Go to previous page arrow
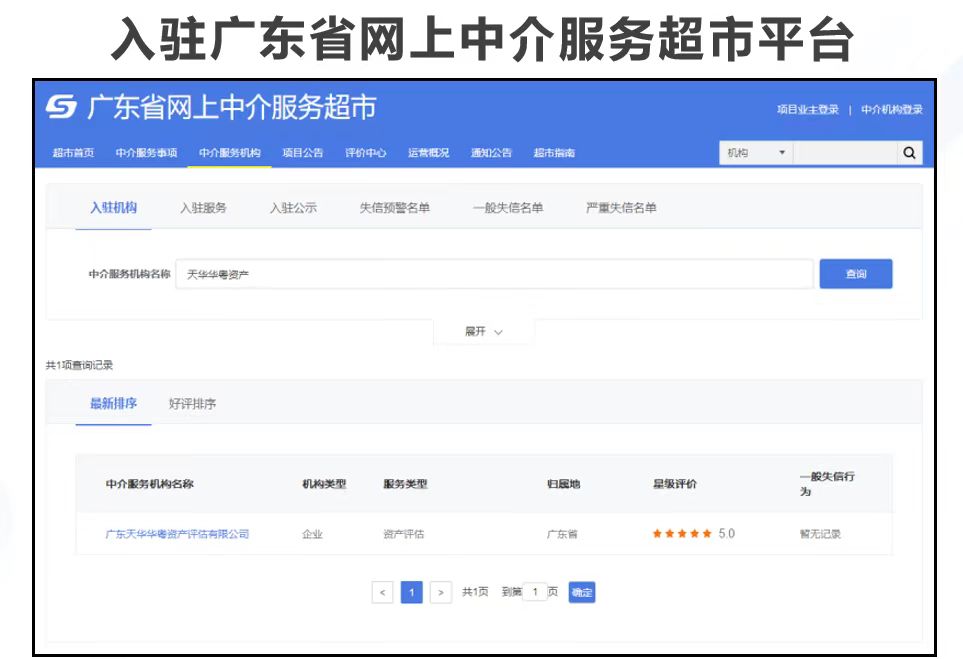This screenshot has width=963, height=659. click(x=381, y=592)
